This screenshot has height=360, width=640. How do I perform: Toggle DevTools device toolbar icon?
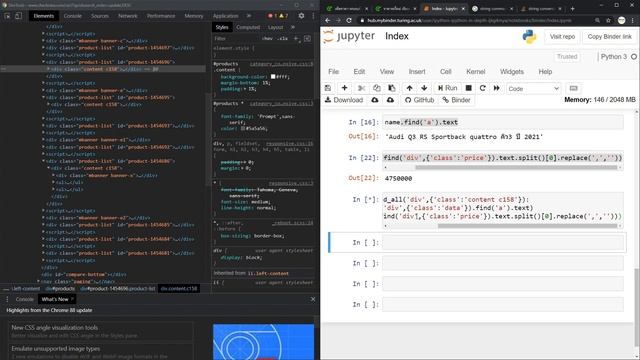18,16
